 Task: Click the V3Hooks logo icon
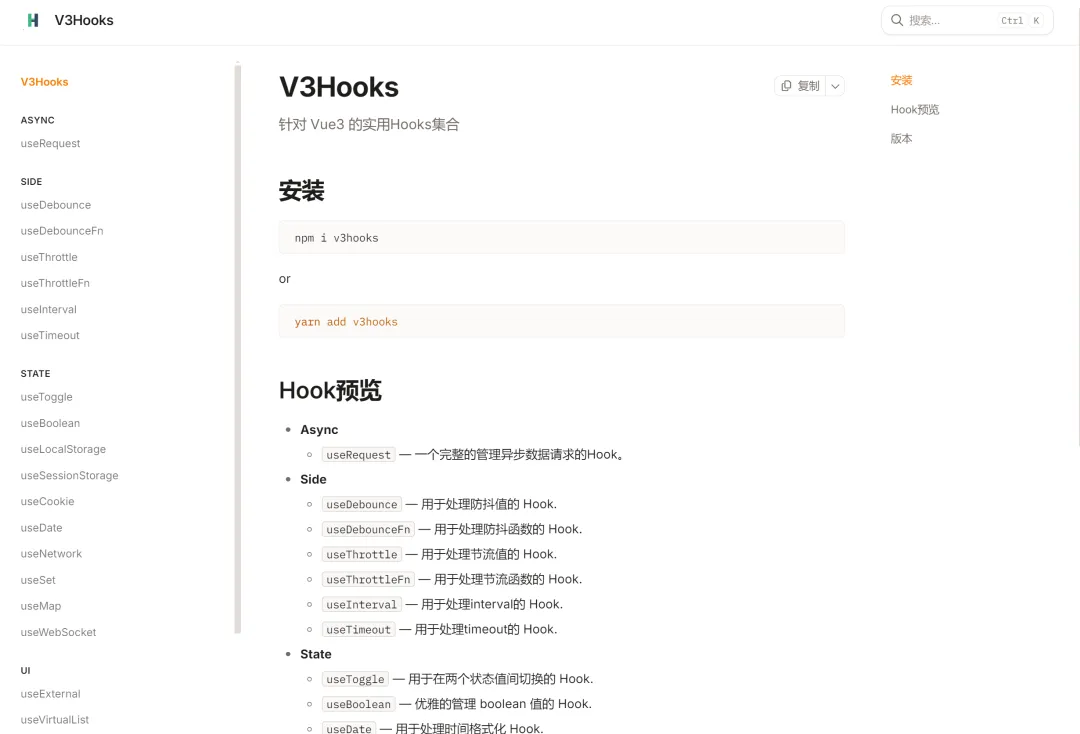pyautogui.click(x=33, y=20)
